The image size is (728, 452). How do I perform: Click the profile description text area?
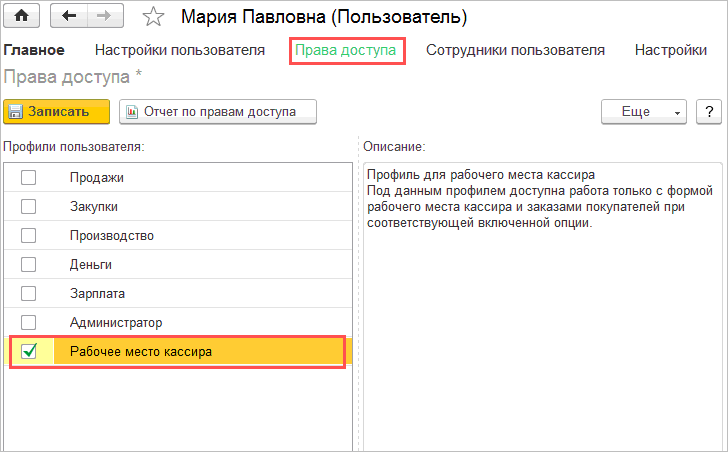coord(541,320)
